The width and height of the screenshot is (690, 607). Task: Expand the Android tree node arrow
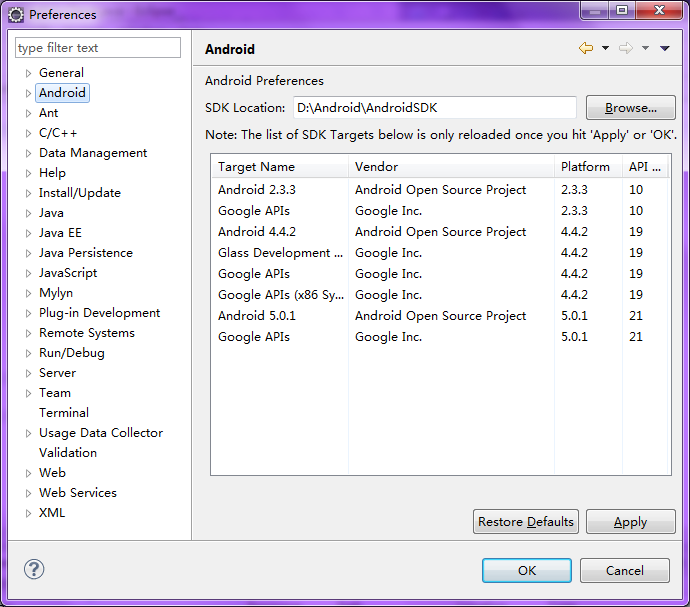click(x=28, y=93)
